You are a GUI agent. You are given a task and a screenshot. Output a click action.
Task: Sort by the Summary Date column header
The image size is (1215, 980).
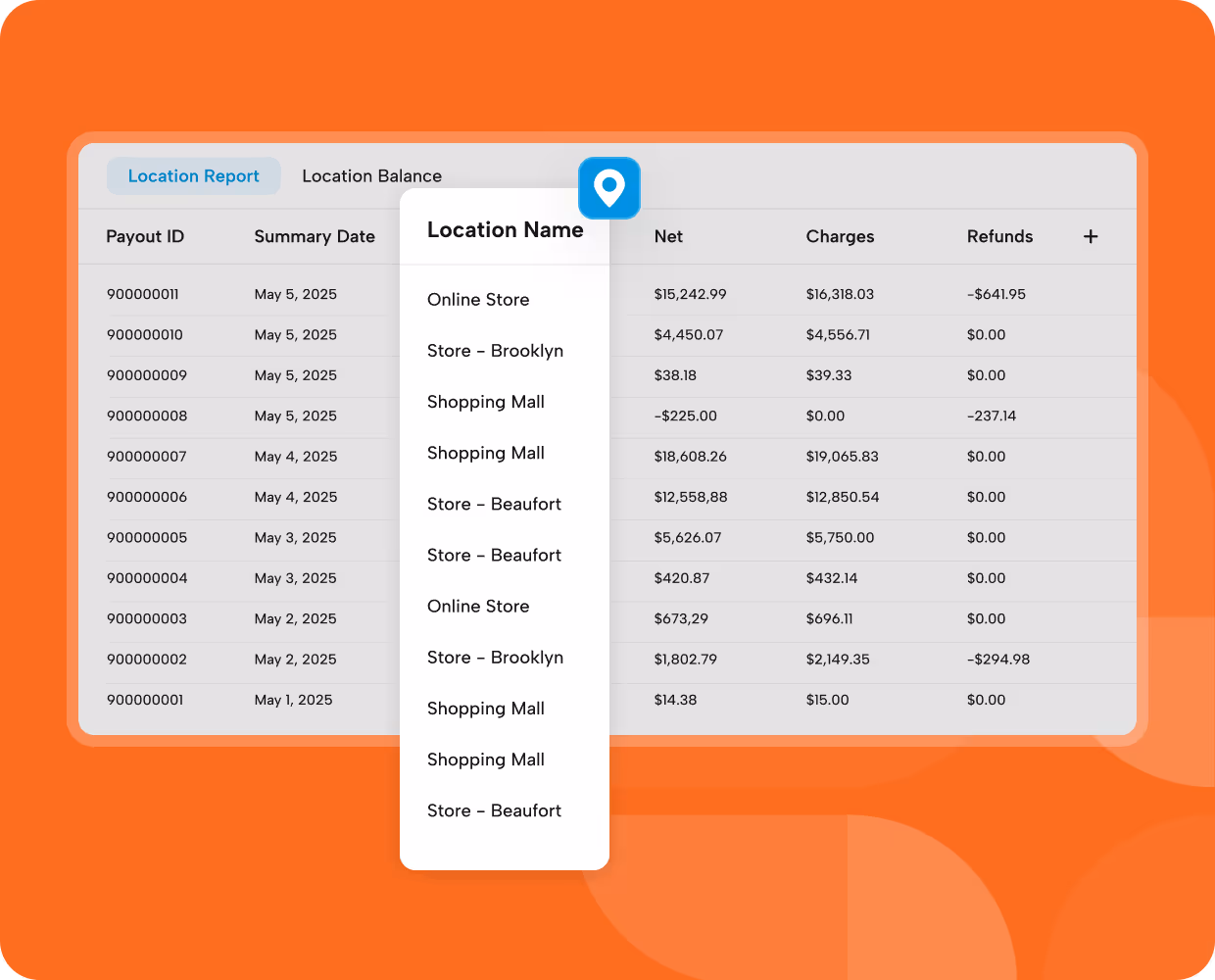[315, 236]
